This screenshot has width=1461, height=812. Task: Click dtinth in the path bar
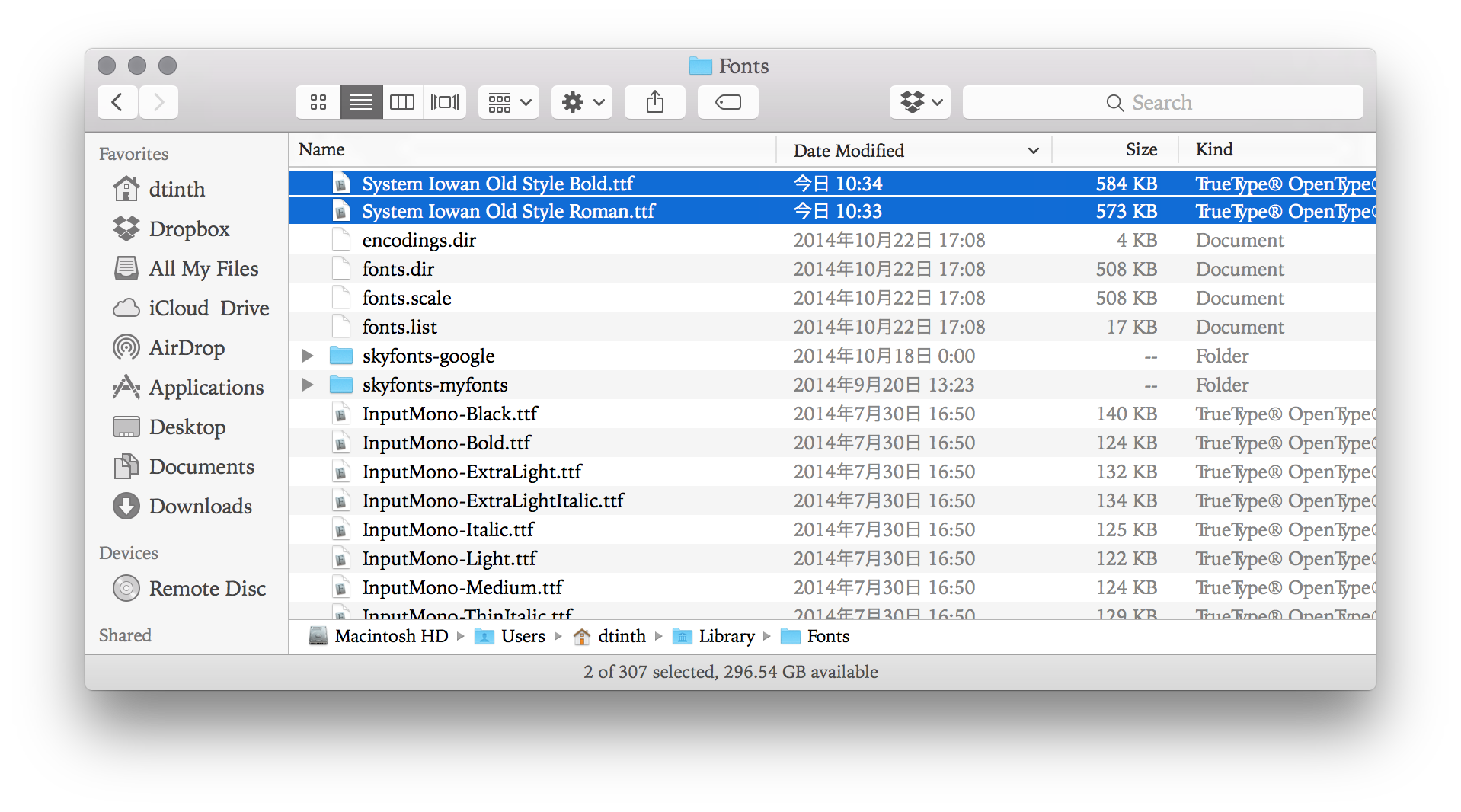coord(609,636)
